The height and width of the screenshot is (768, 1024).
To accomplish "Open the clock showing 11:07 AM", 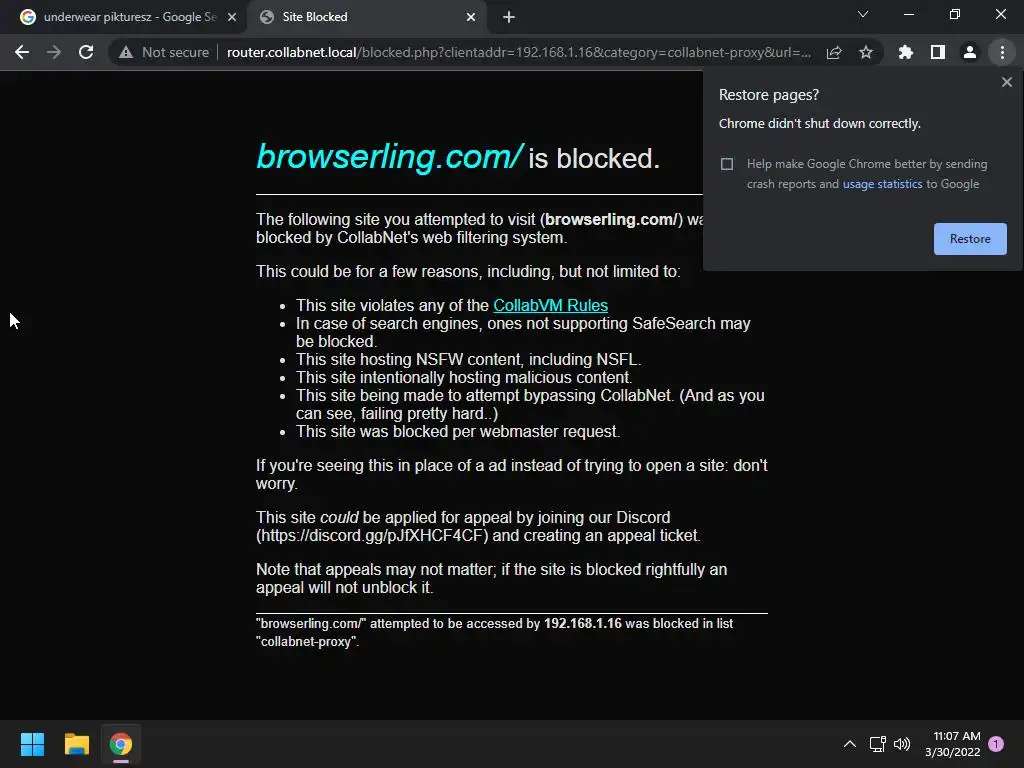I will click(953, 744).
